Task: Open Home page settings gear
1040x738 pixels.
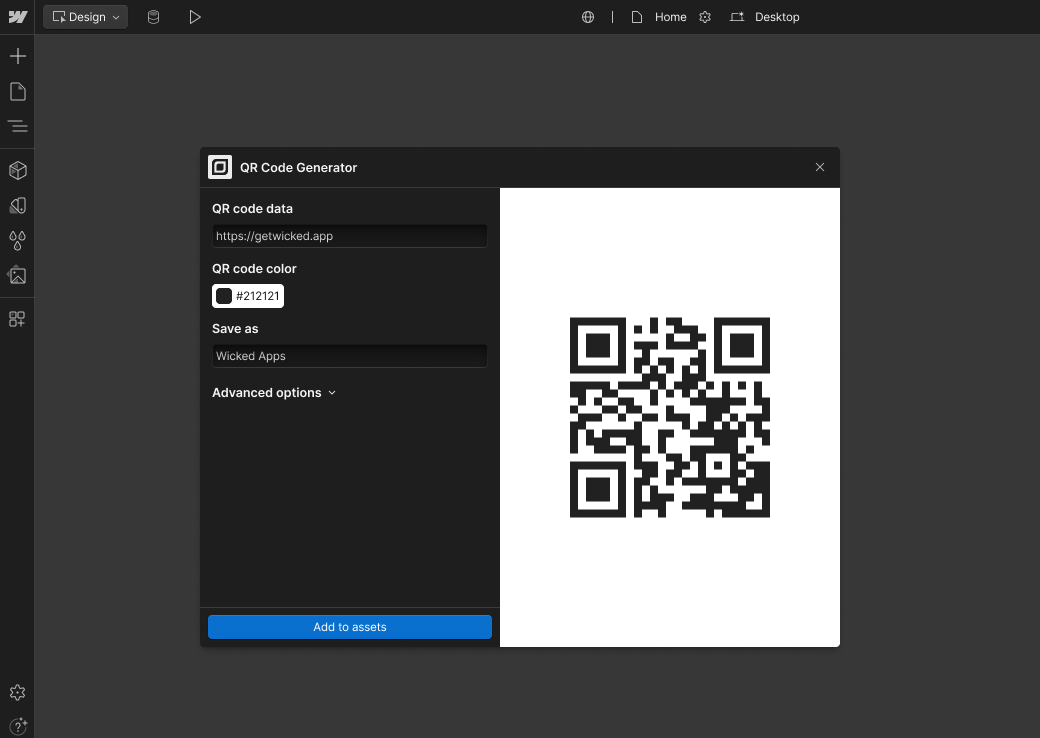Action: click(x=704, y=17)
